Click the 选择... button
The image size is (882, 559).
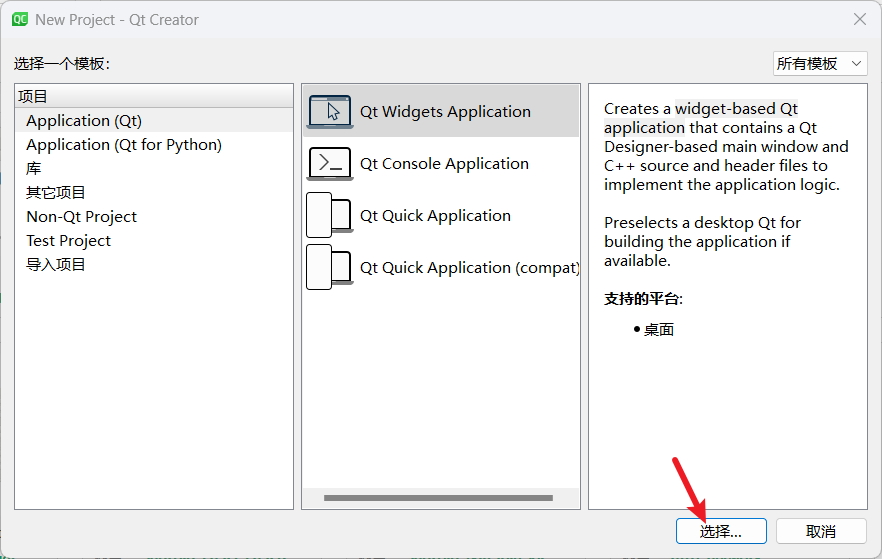[721, 531]
